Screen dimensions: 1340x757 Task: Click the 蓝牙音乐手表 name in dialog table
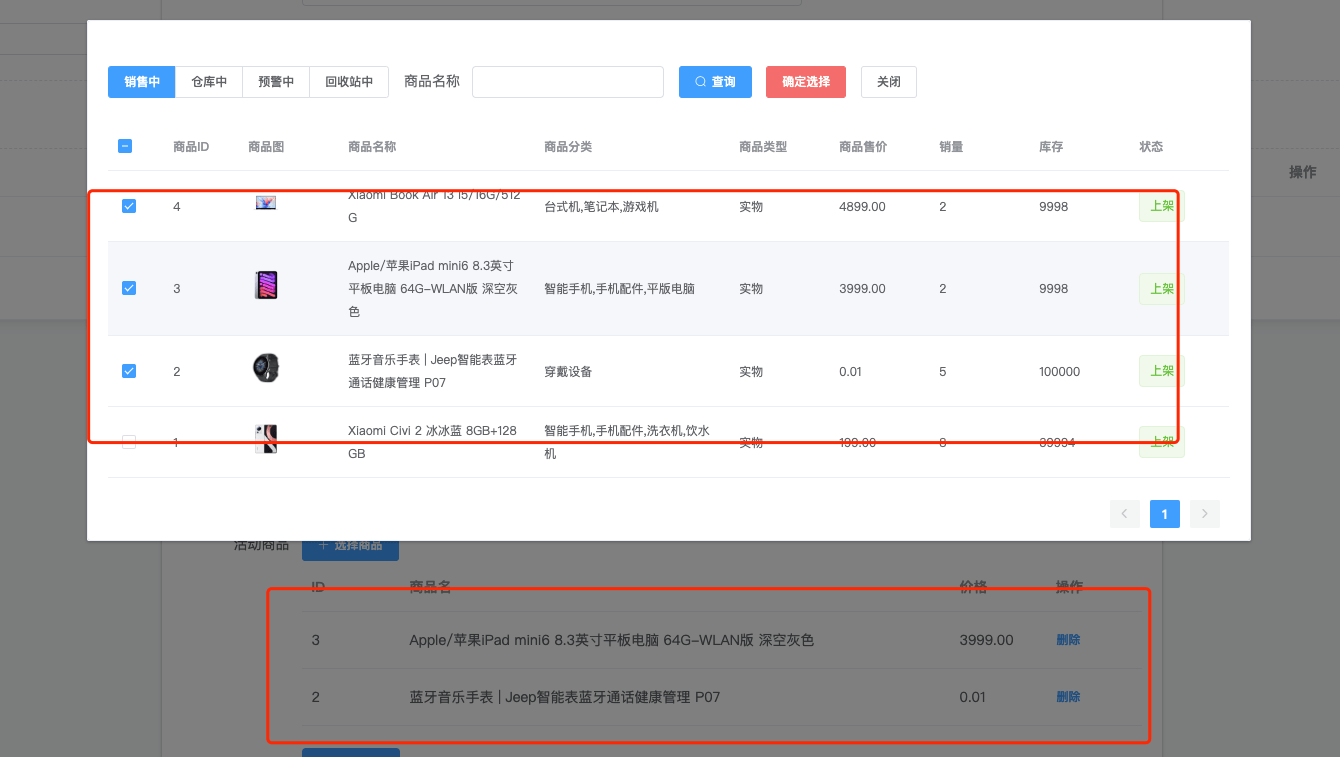click(433, 371)
